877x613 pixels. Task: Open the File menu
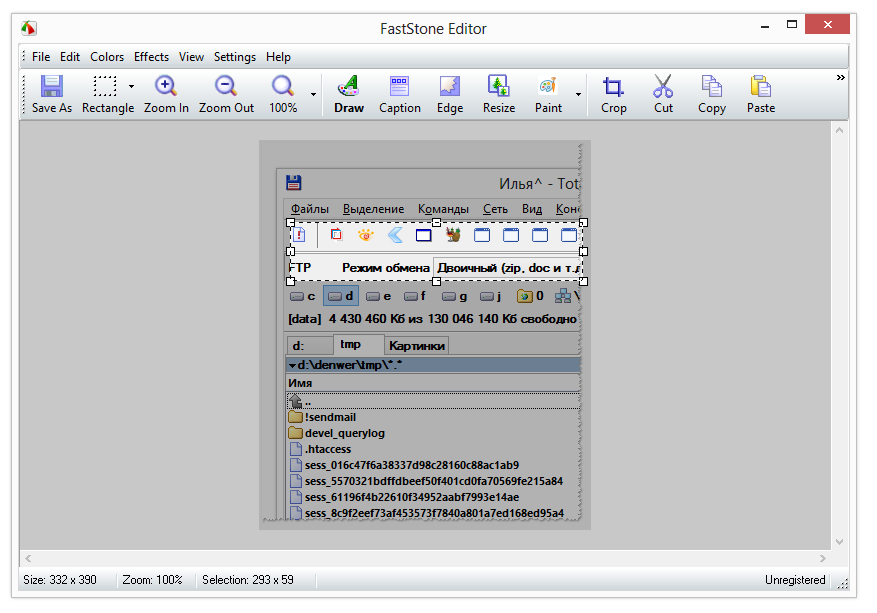(41, 57)
